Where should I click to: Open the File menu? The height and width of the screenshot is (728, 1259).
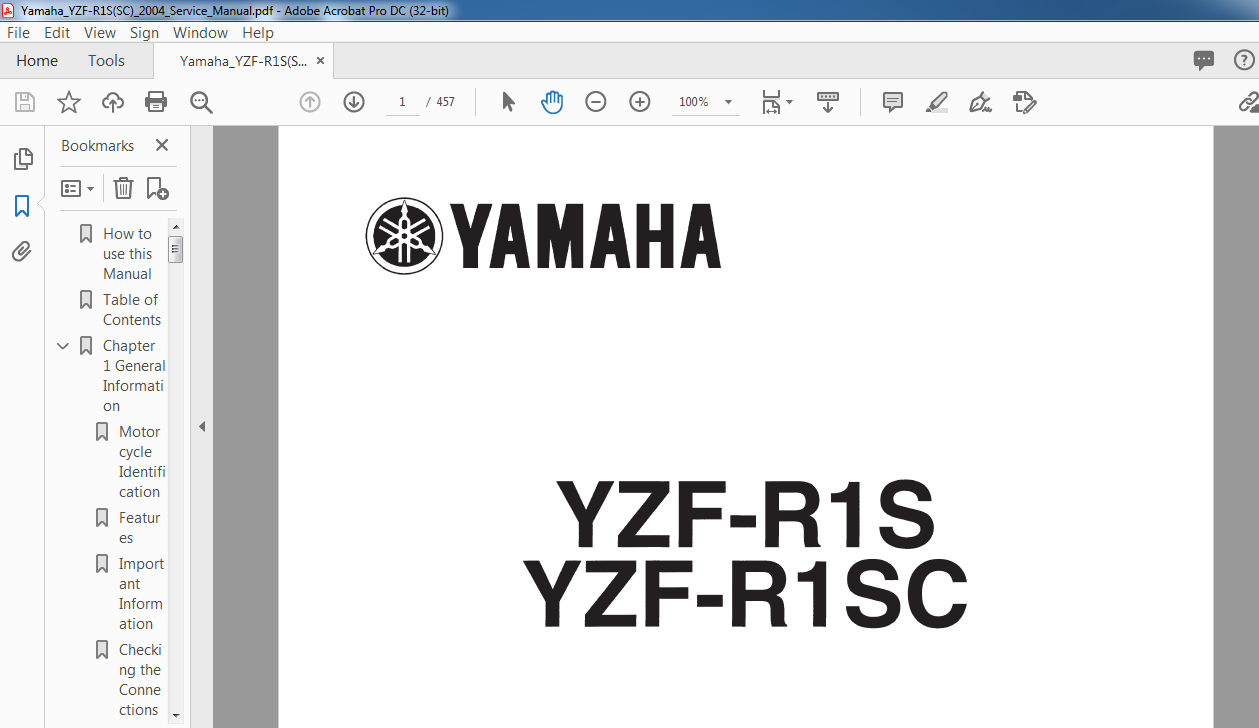click(18, 33)
